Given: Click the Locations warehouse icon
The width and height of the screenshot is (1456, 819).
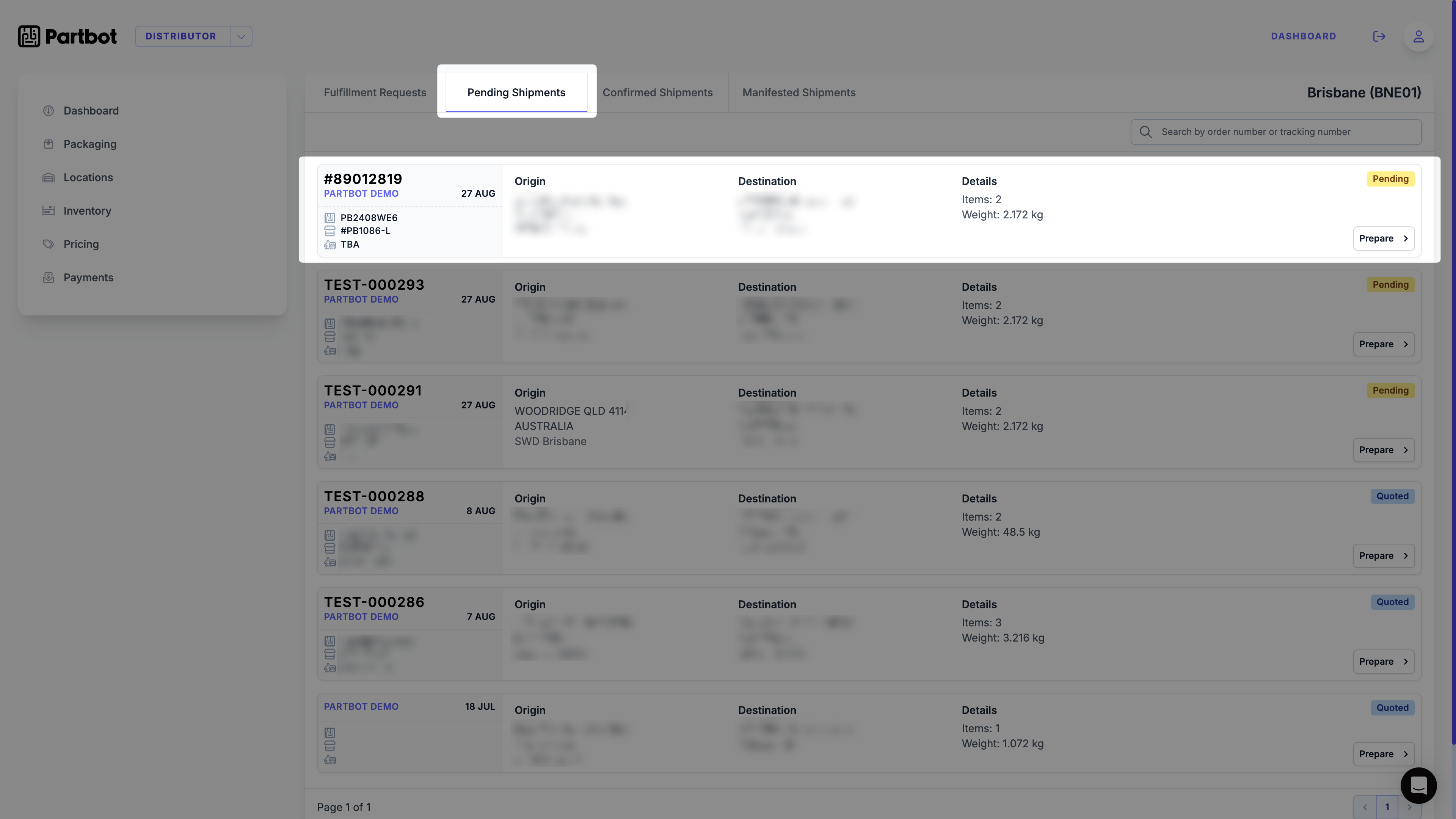Looking at the screenshot, I should tap(49, 177).
